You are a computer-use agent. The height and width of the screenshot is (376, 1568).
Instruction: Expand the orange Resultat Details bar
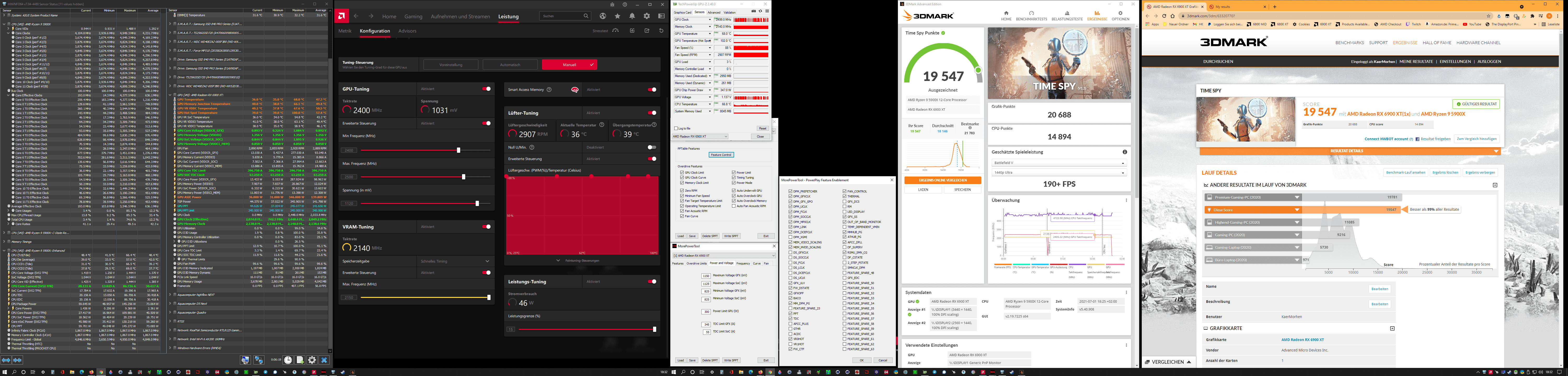(x=1350, y=151)
